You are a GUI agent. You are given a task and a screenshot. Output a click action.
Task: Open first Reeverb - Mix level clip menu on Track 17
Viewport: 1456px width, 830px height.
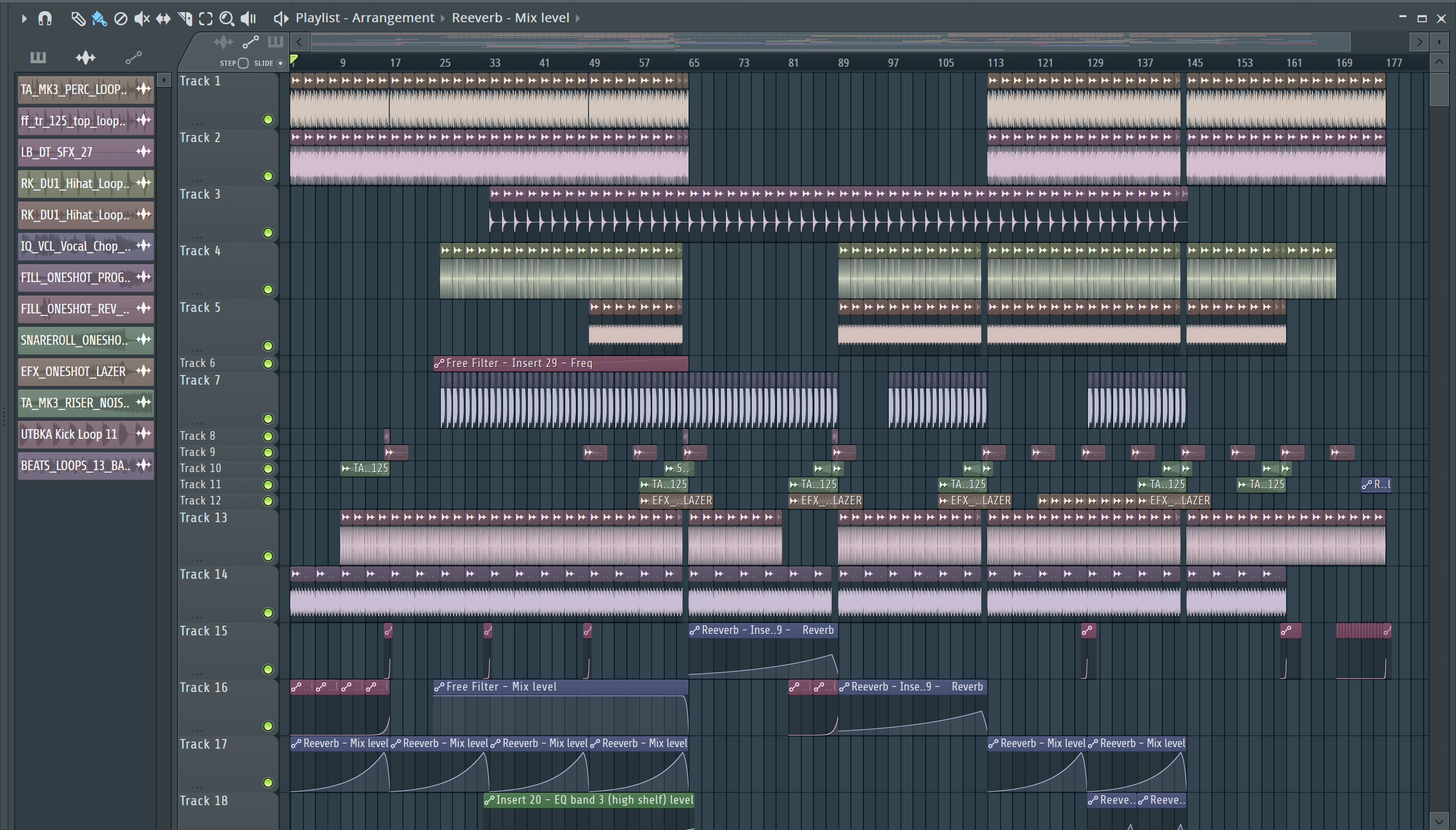click(x=296, y=744)
